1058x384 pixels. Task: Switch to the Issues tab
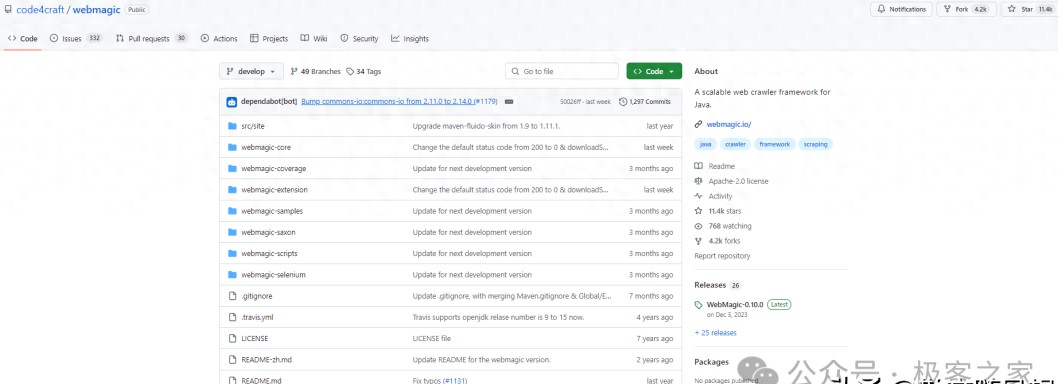pyautogui.click(x=76, y=38)
